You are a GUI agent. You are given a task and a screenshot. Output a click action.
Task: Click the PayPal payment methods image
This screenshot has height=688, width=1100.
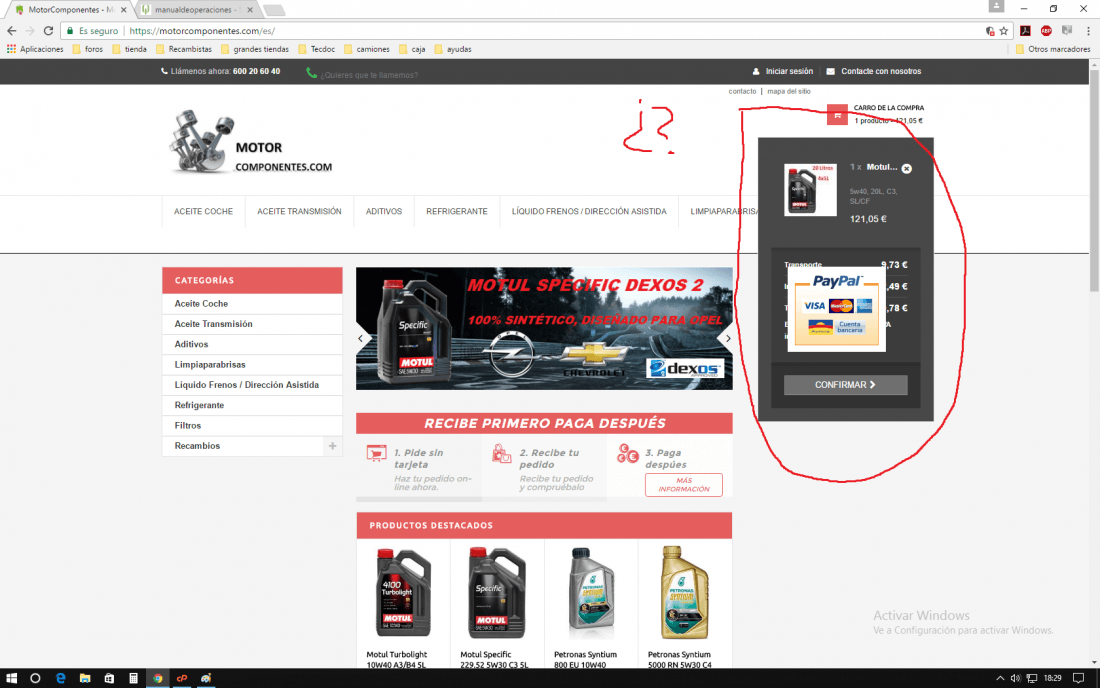836,309
